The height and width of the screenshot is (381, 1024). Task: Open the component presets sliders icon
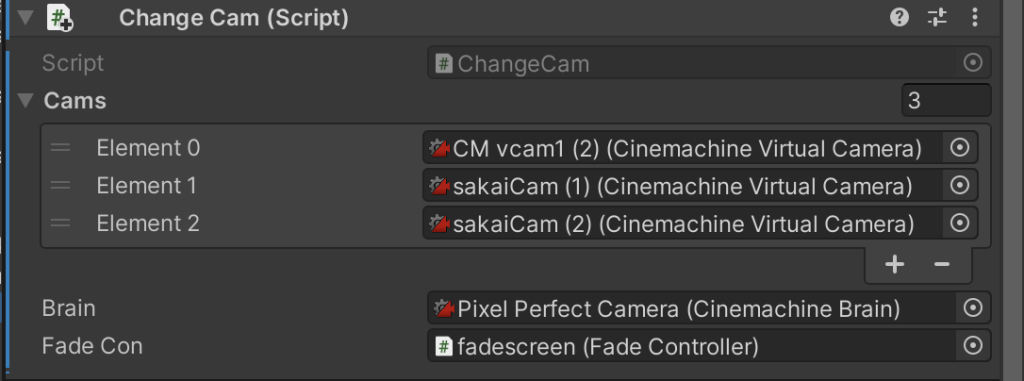(x=937, y=18)
